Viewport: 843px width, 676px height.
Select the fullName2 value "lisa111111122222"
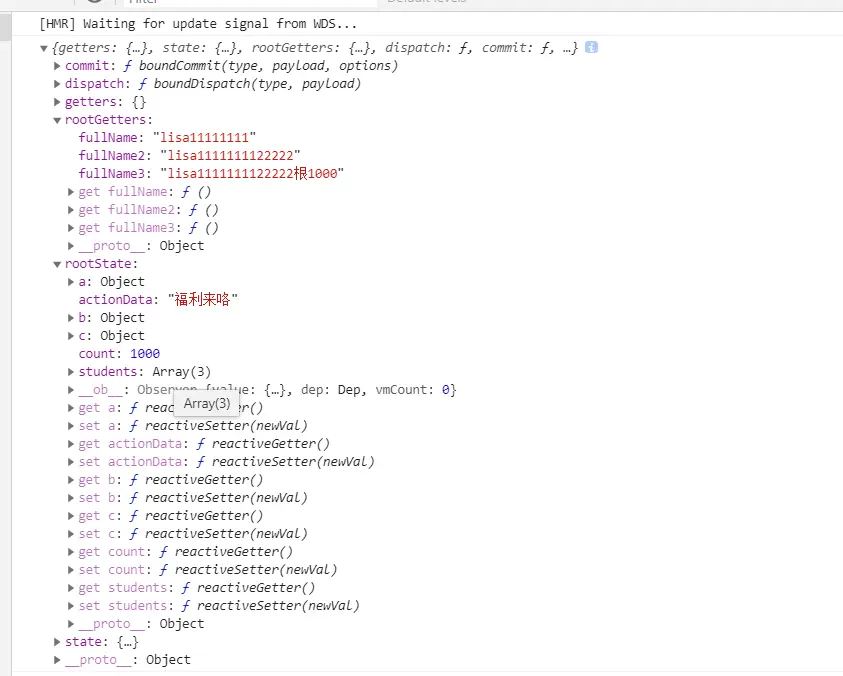pyautogui.click(x=230, y=156)
